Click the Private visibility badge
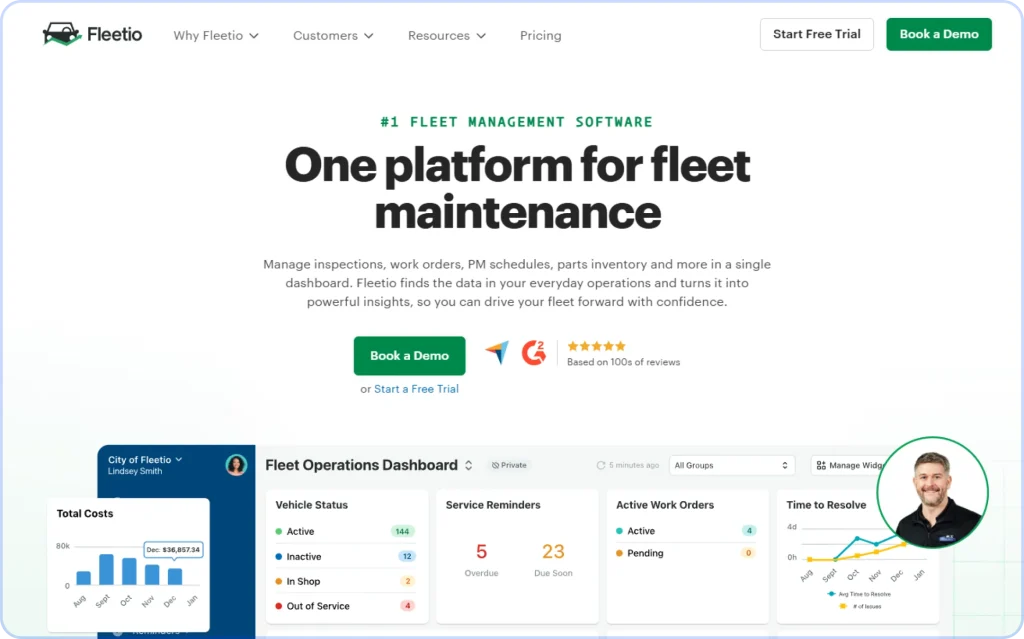 coord(509,465)
